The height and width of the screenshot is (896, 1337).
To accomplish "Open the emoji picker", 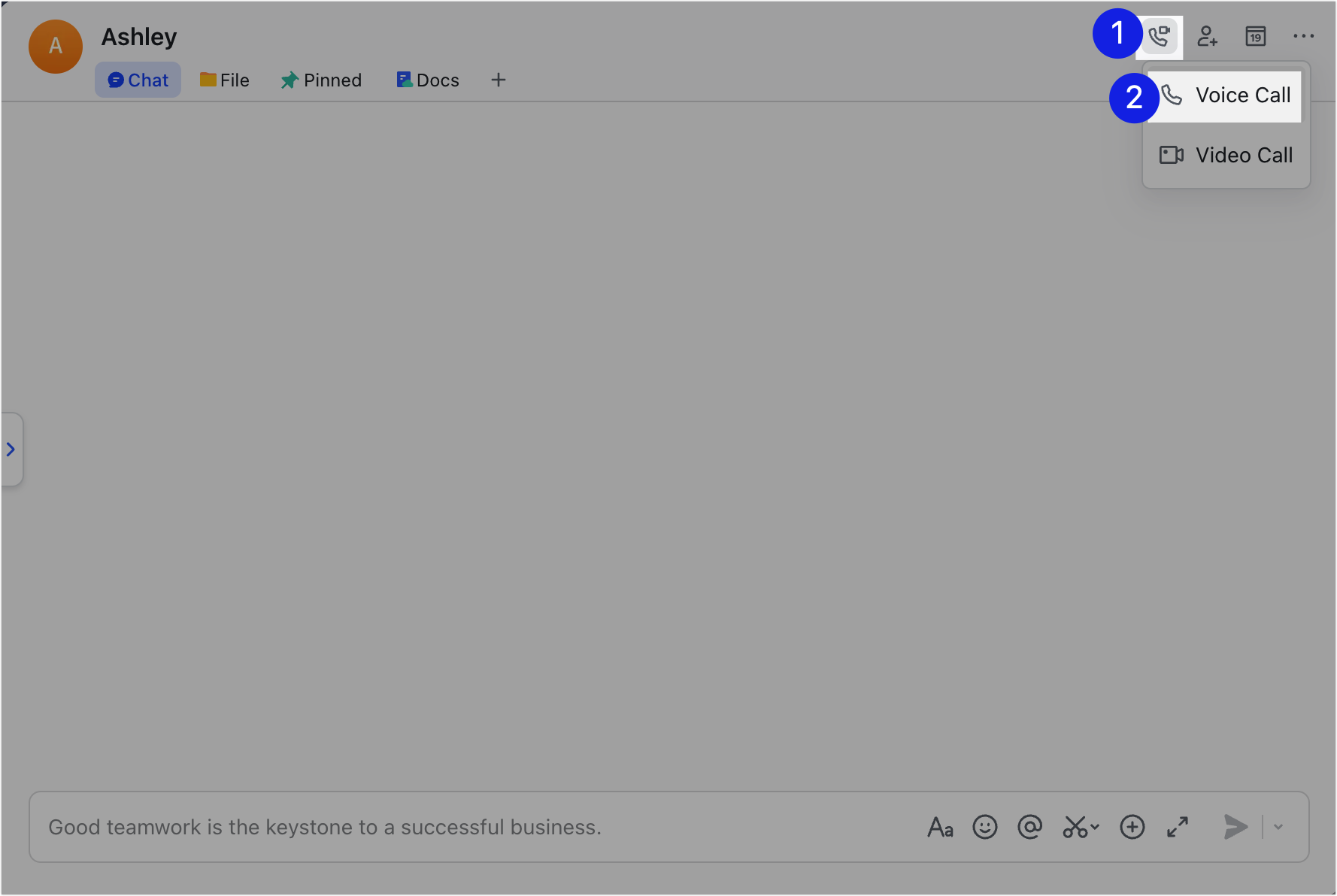I will (x=984, y=827).
